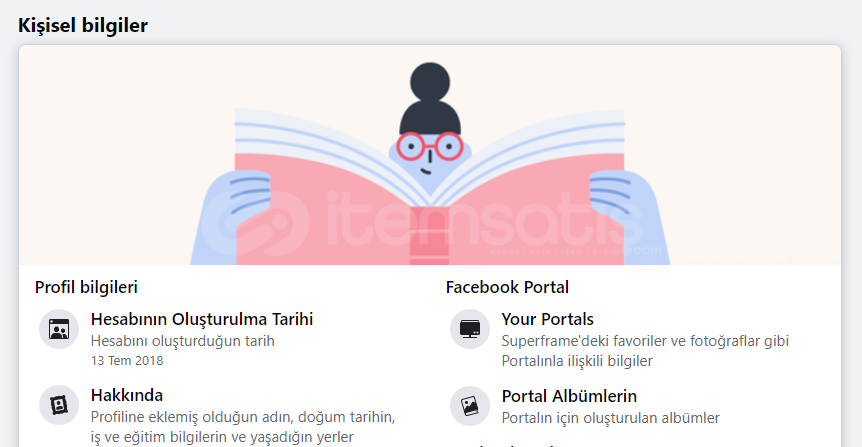Click the Your Portals monitor icon
The width and height of the screenshot is (862, 447).
[x=469, y=329]
